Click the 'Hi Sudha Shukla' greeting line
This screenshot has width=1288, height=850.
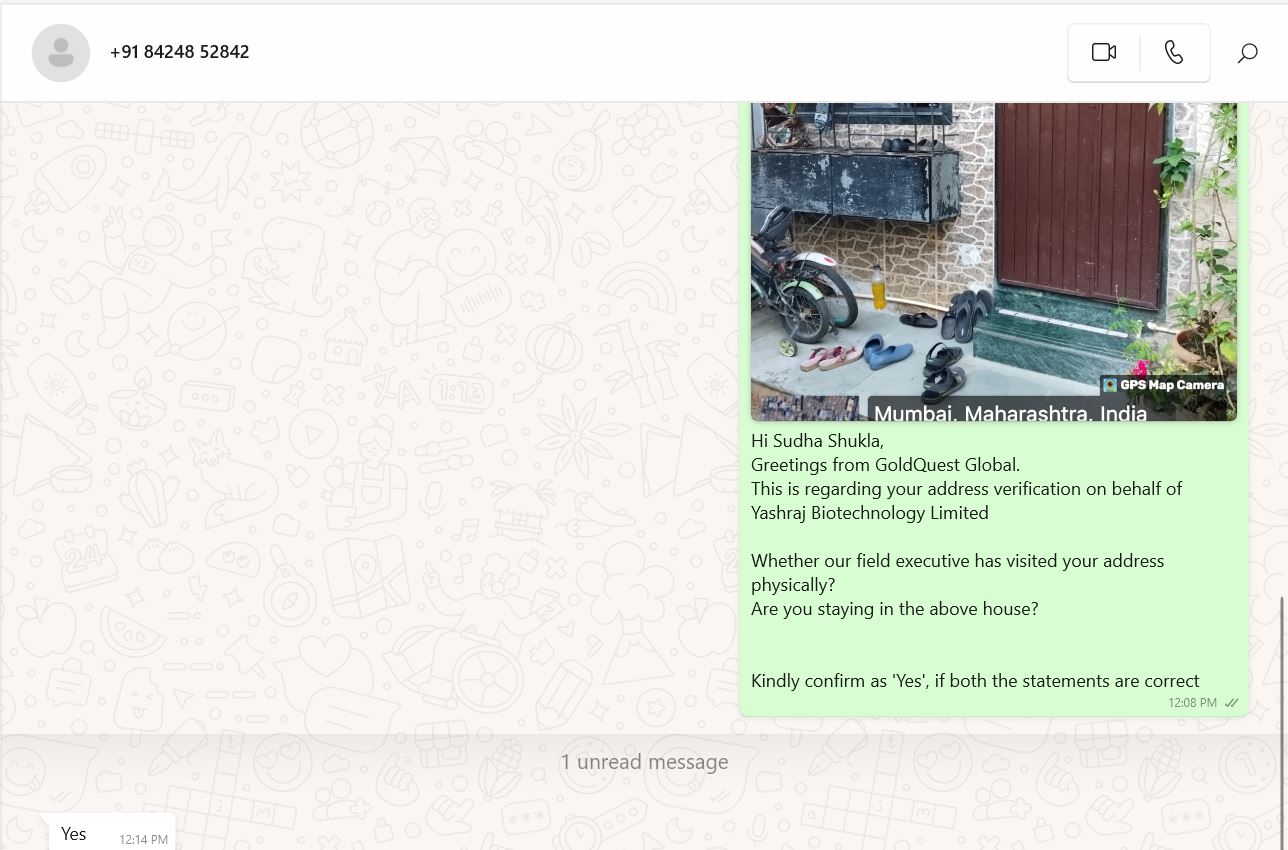817,441
